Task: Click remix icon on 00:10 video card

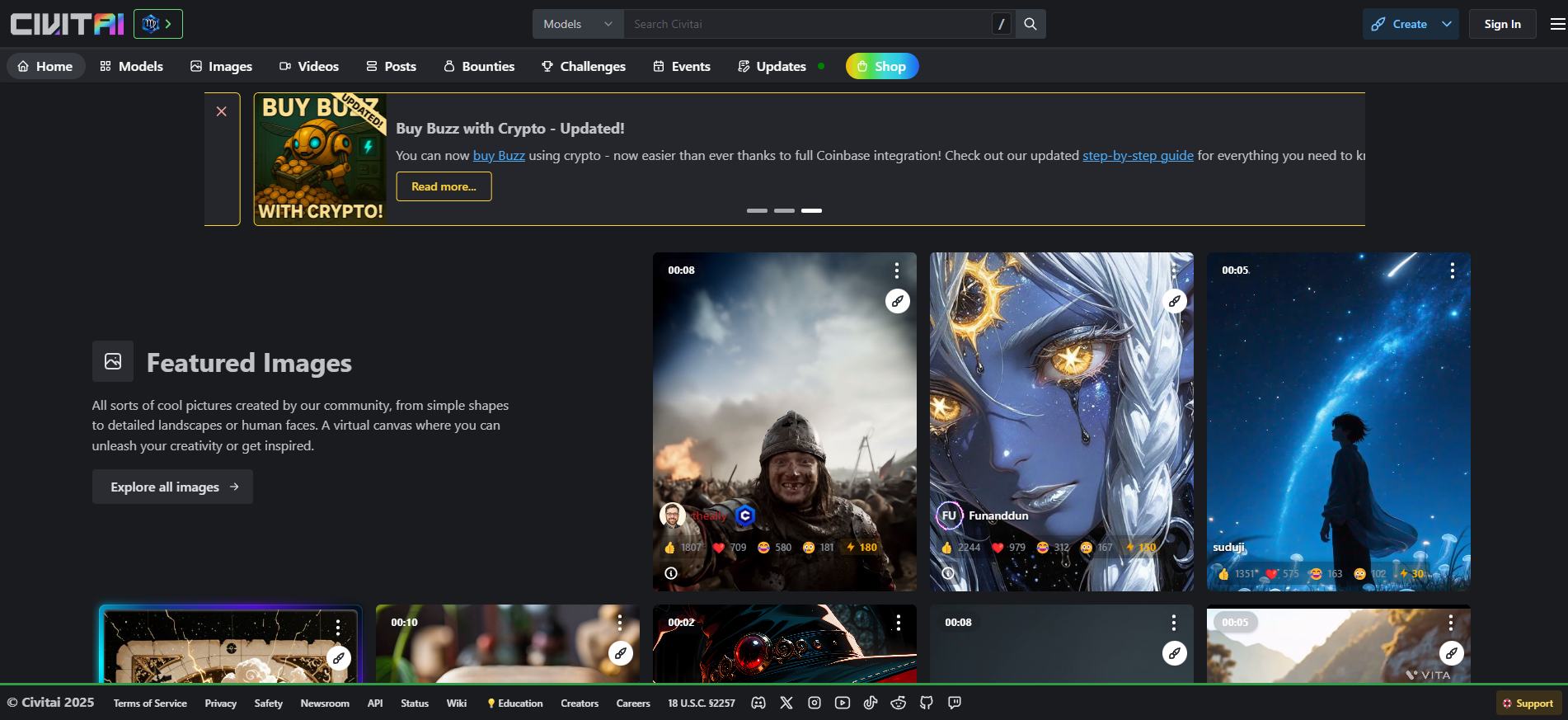Action: 621,653
